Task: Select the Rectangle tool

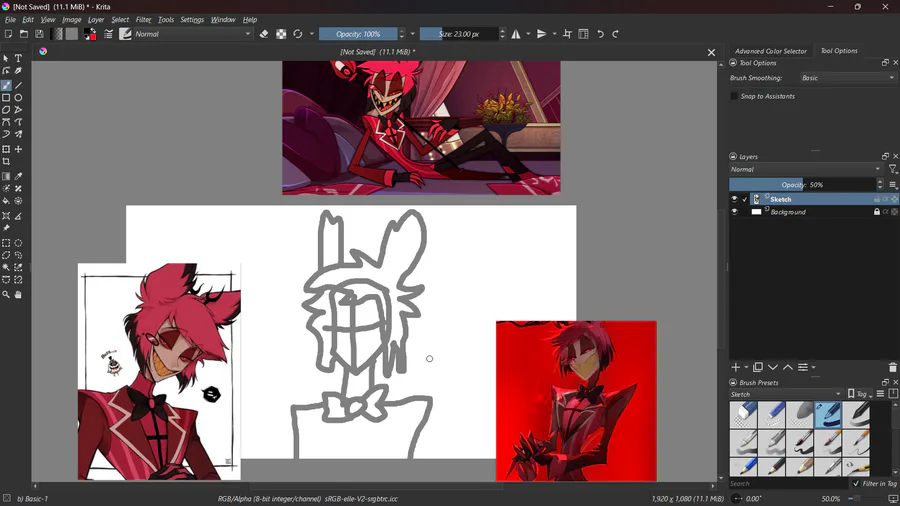Action: [x=6, y=98]
